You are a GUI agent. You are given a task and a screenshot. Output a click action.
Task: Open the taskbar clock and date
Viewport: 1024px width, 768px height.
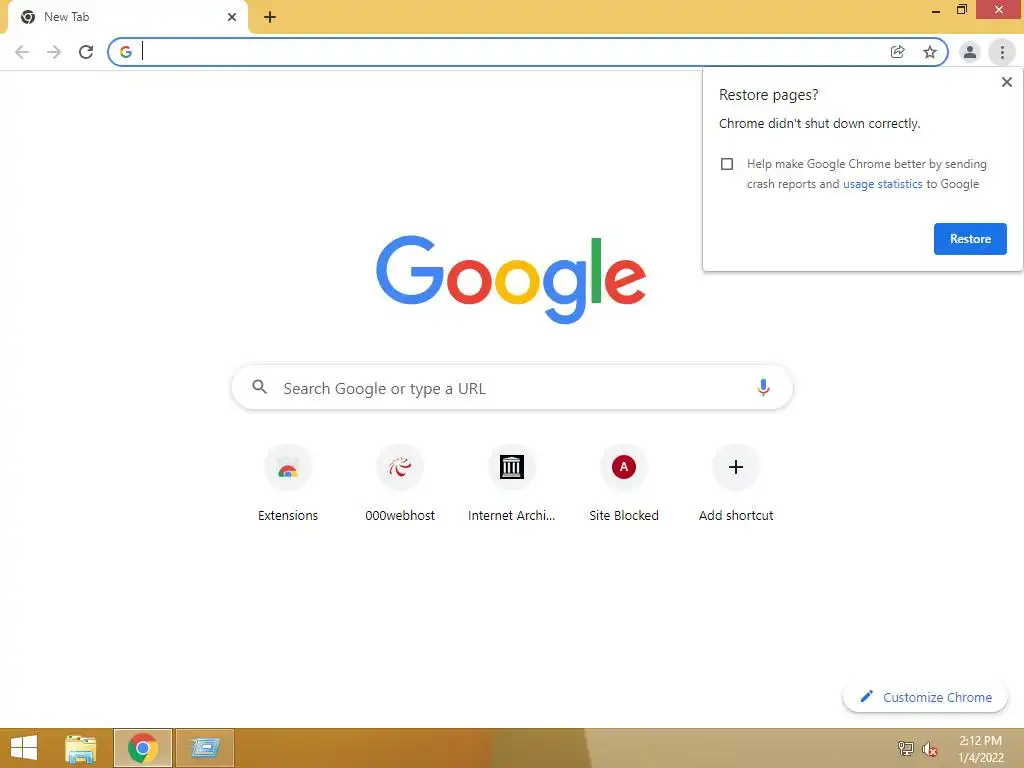click(x=980, y=749)
